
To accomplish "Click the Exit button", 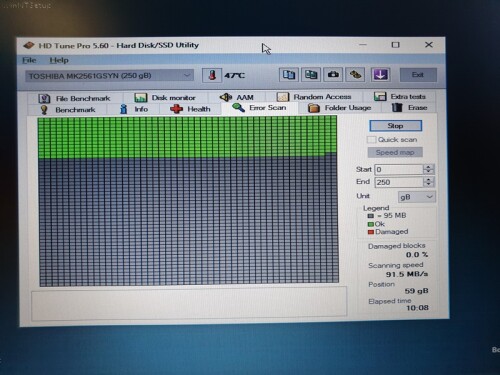I will pyautogui.click(x=418, y=75).
